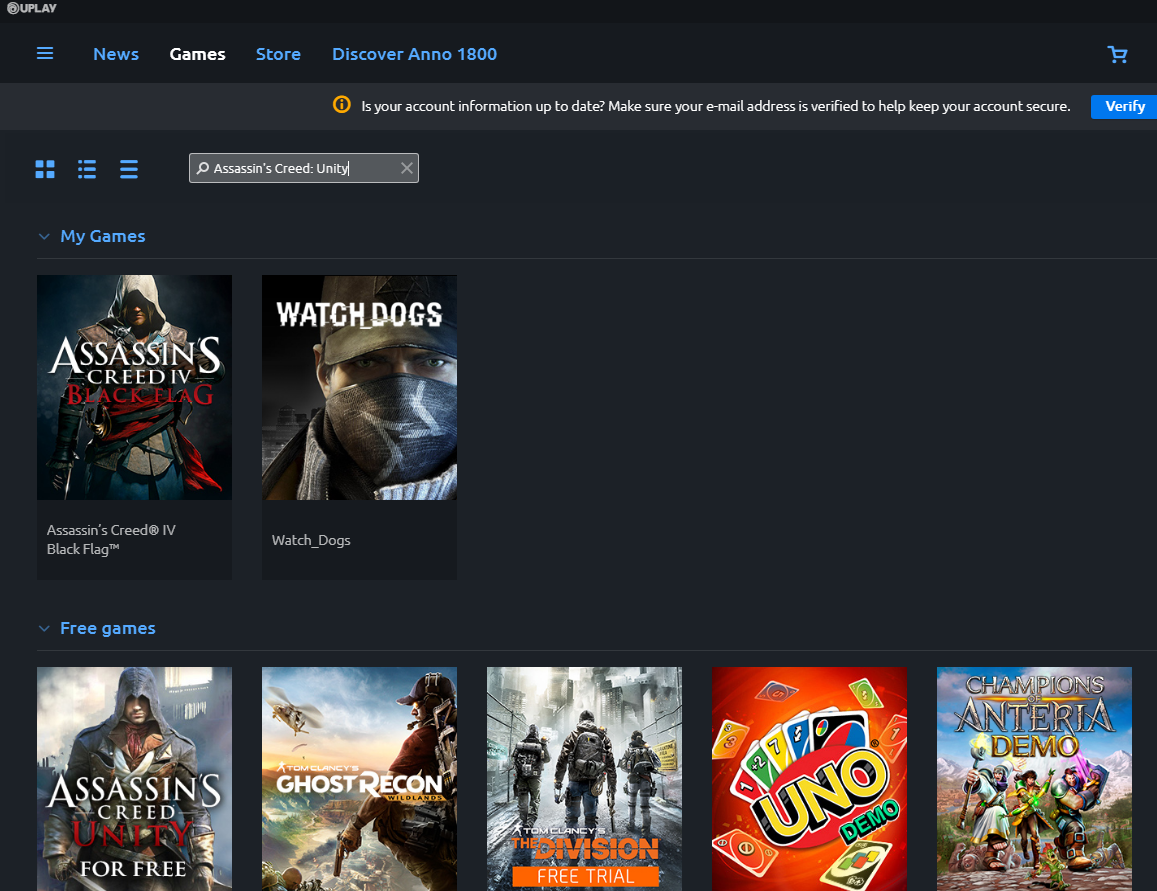The width and height of the screenshot is (1157, 891).
Task: Open the shopping cart
Action: tap(1118, 55)
